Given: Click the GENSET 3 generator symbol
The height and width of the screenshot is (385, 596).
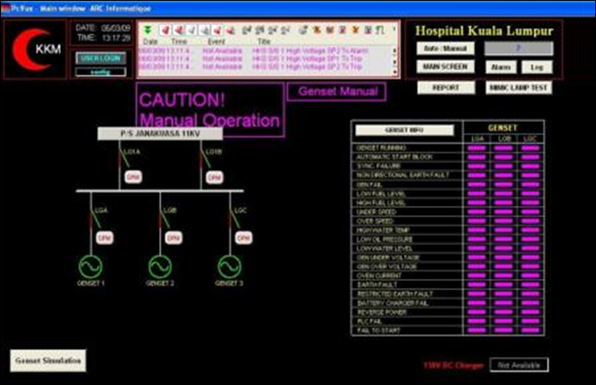Looking at the screenshot, I should (x=230, y=267).
